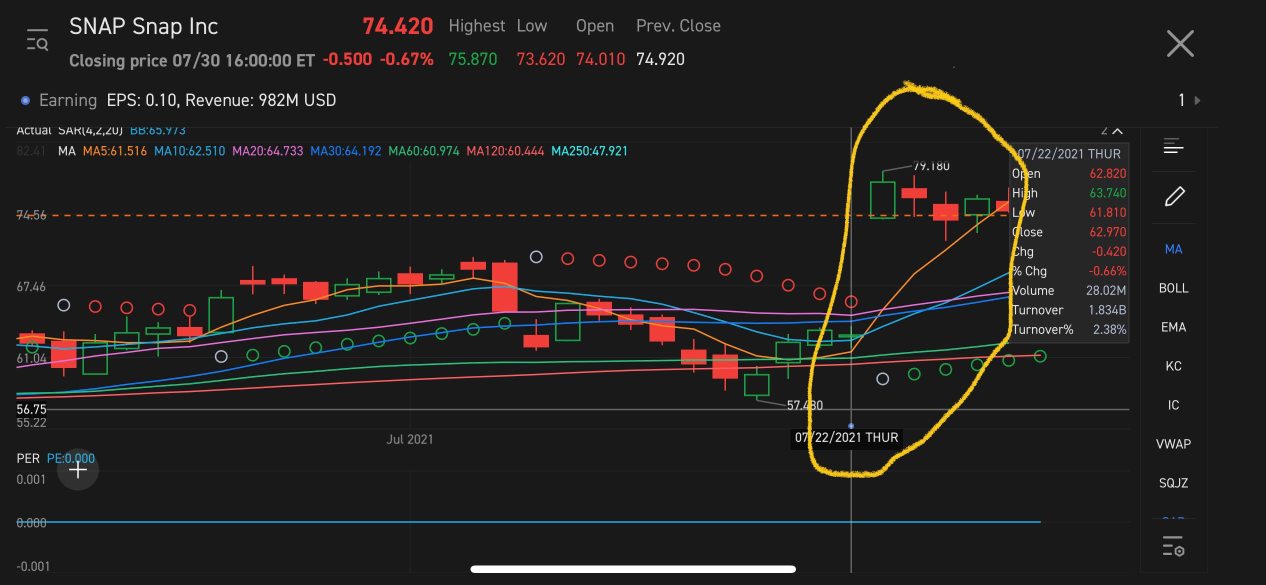Image resolution: width=1266 pixels, height=585 pixels.
Task: Click the 74.56 dashed price level label
Action: click(31, 215)
